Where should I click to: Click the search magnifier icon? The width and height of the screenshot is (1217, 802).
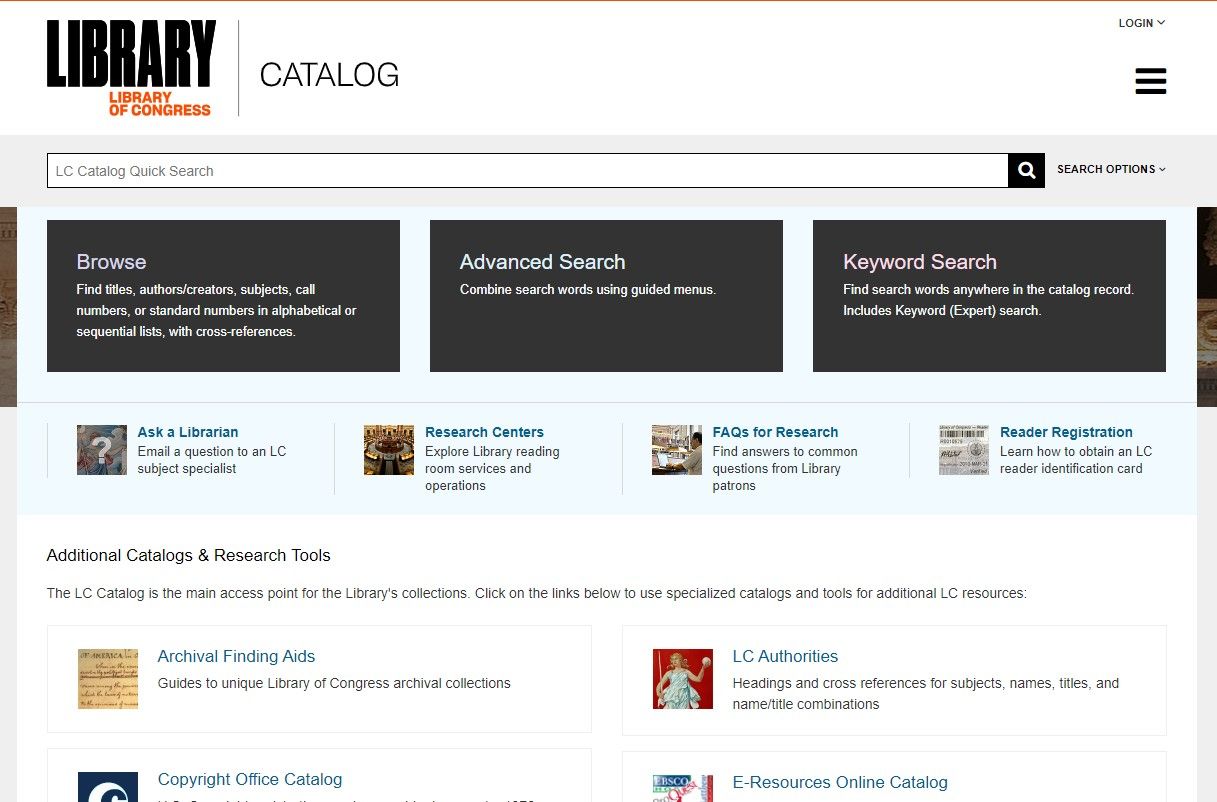point(1025,170)
